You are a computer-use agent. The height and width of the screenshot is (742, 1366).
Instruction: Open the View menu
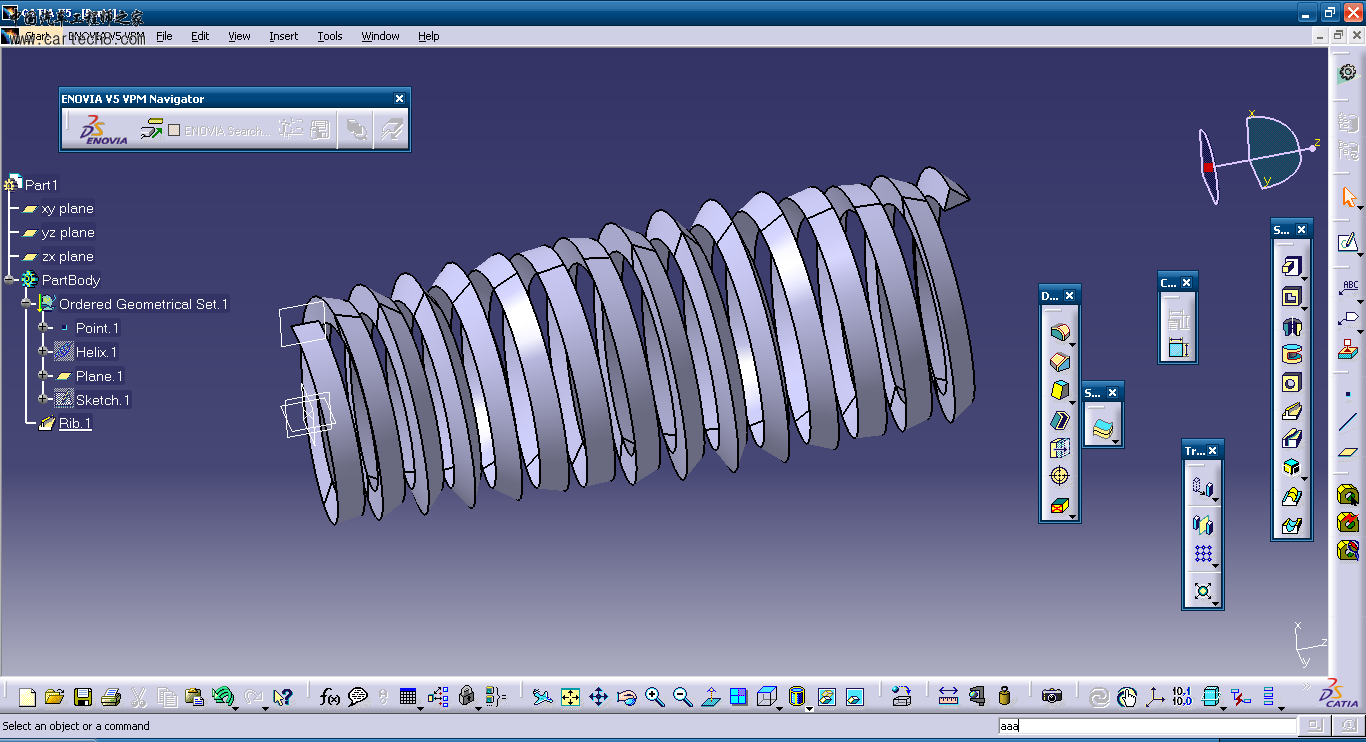pyautogui.click(x=239, y=36)
